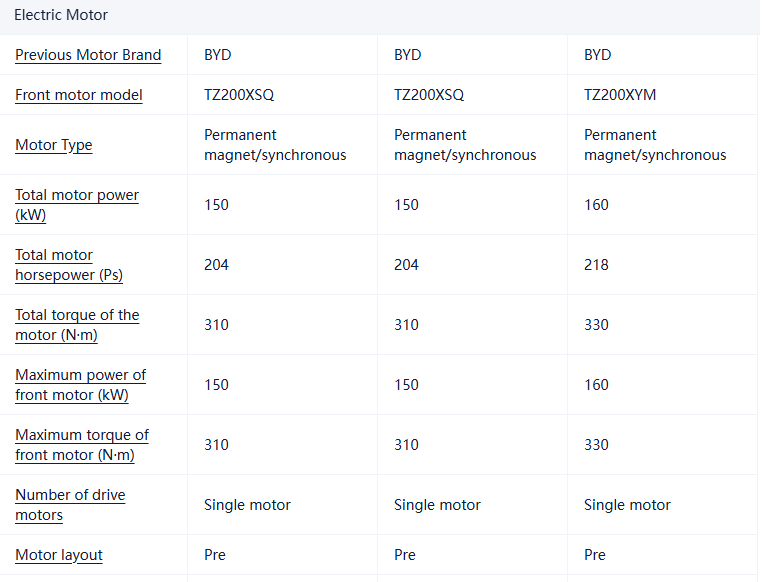Select the TZ200XYM motor model cell
The height and width of the screenshot is (582, 765).
(x=620, y=95)
